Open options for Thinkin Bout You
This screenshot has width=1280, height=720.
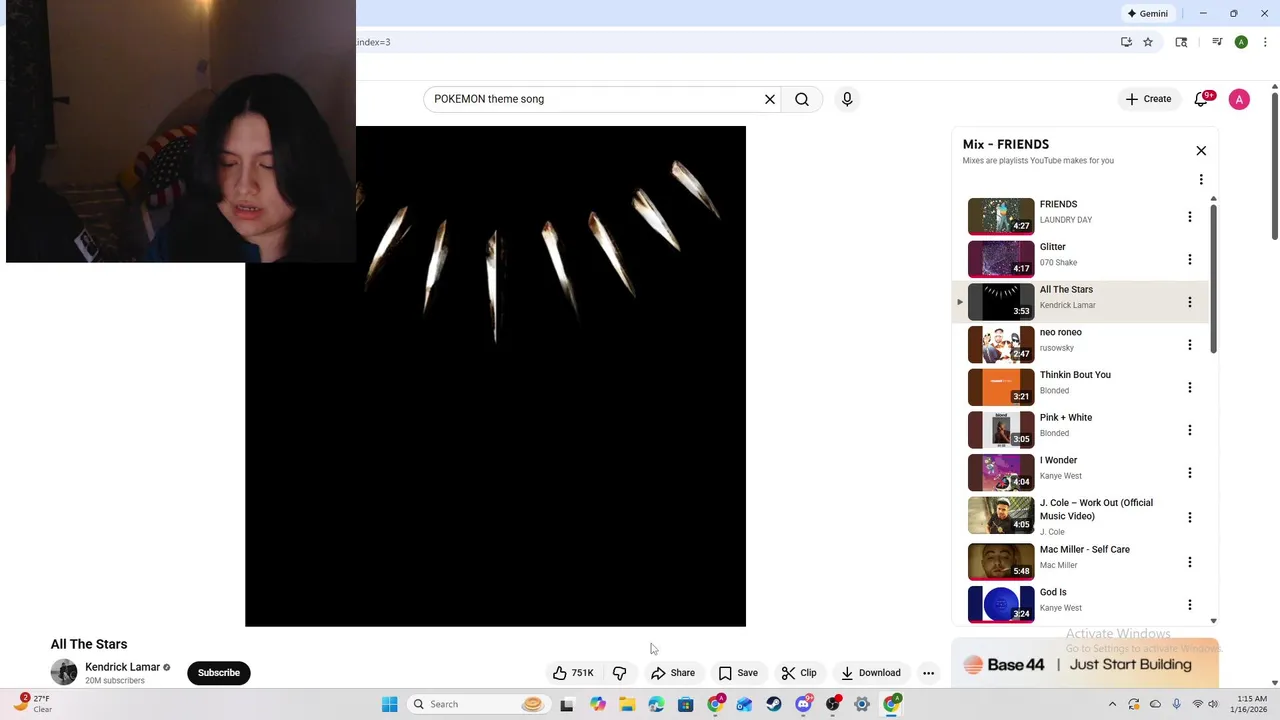point(1189,388)
